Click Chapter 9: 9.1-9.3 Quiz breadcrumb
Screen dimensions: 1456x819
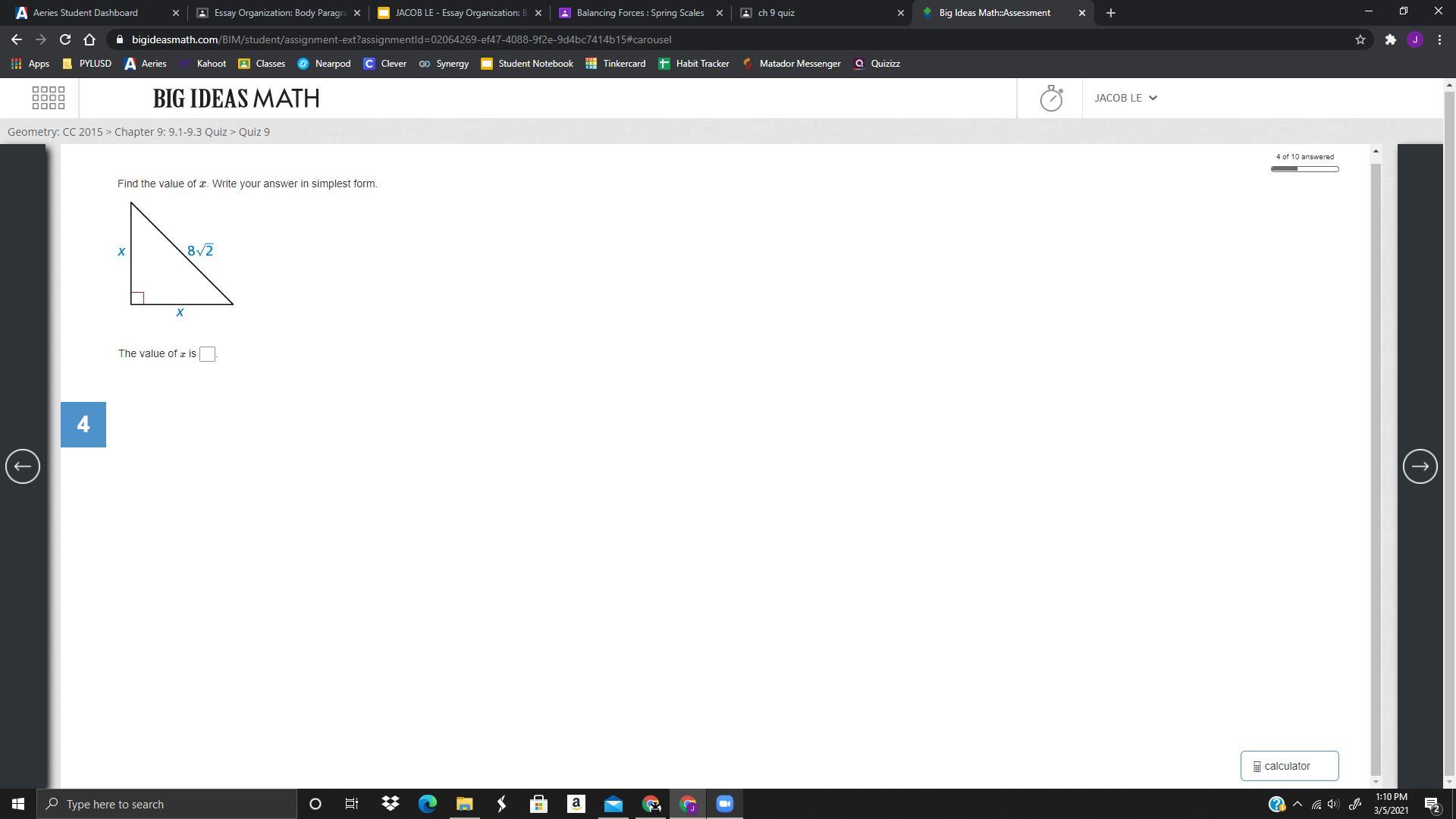[x=171, y=132]
